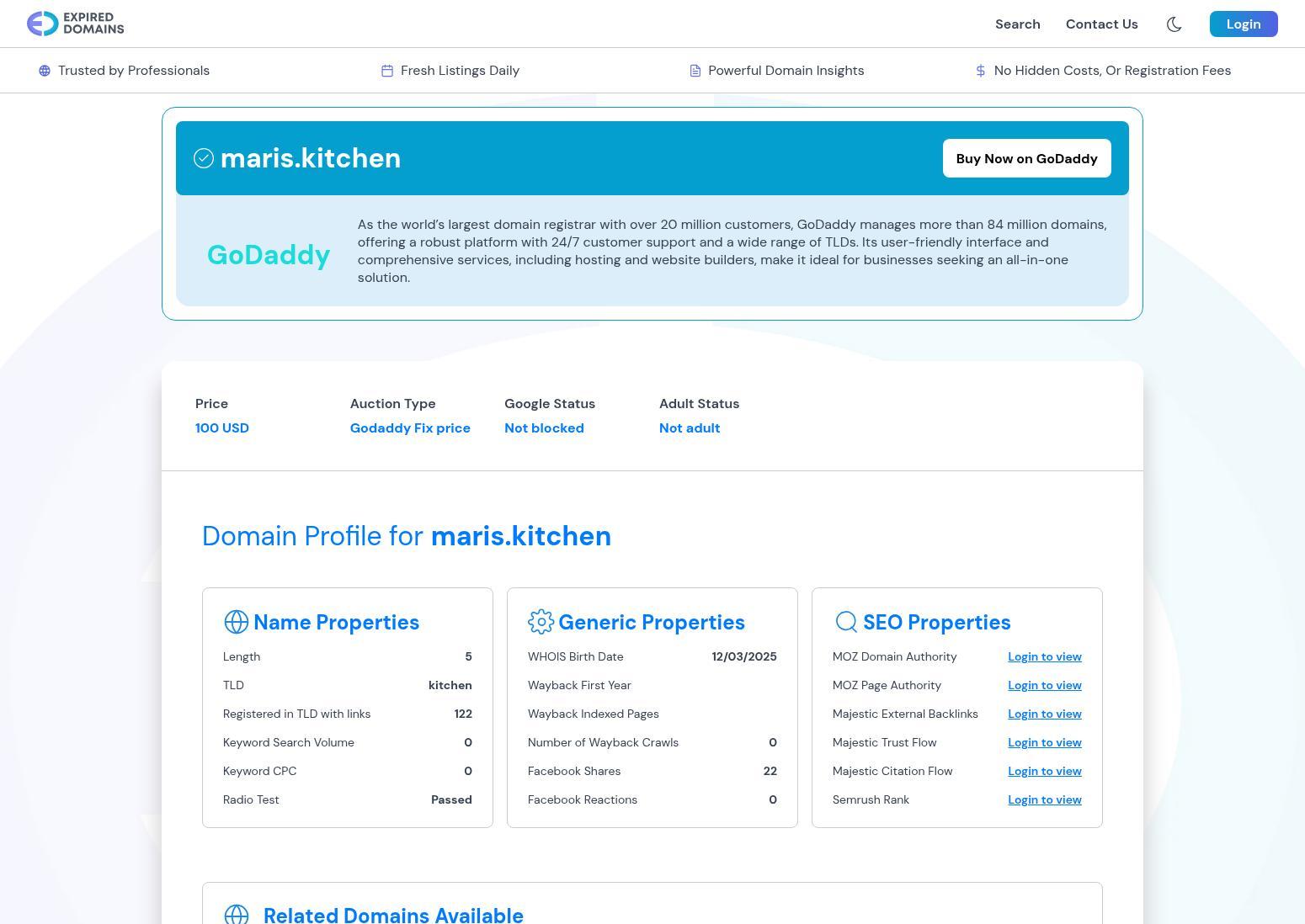Click the Fresh Listings Daily text
The width and height of the screenshot is (1305, 924).
(x=460, y=71)
